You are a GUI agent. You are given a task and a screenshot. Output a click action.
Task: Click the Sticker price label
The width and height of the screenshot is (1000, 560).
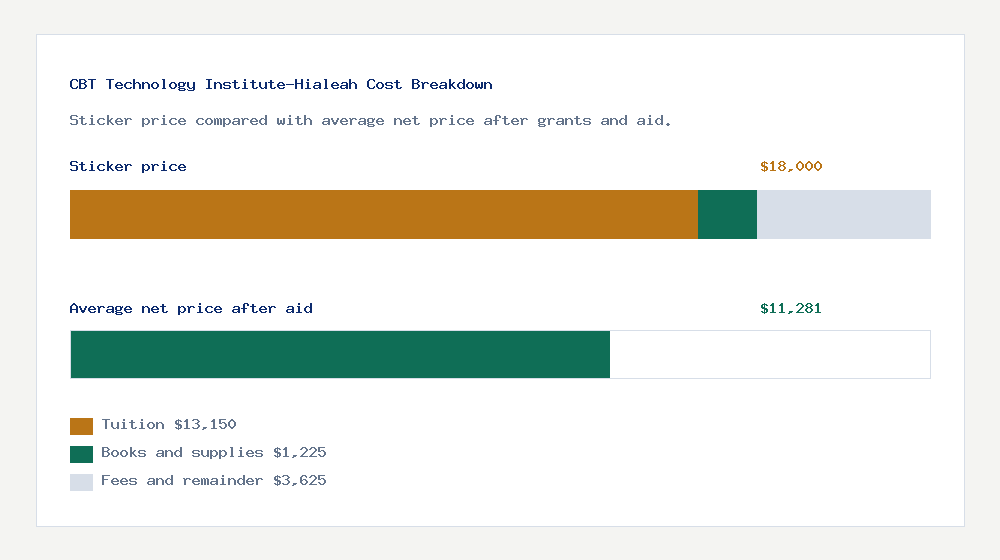click(128, 166)
